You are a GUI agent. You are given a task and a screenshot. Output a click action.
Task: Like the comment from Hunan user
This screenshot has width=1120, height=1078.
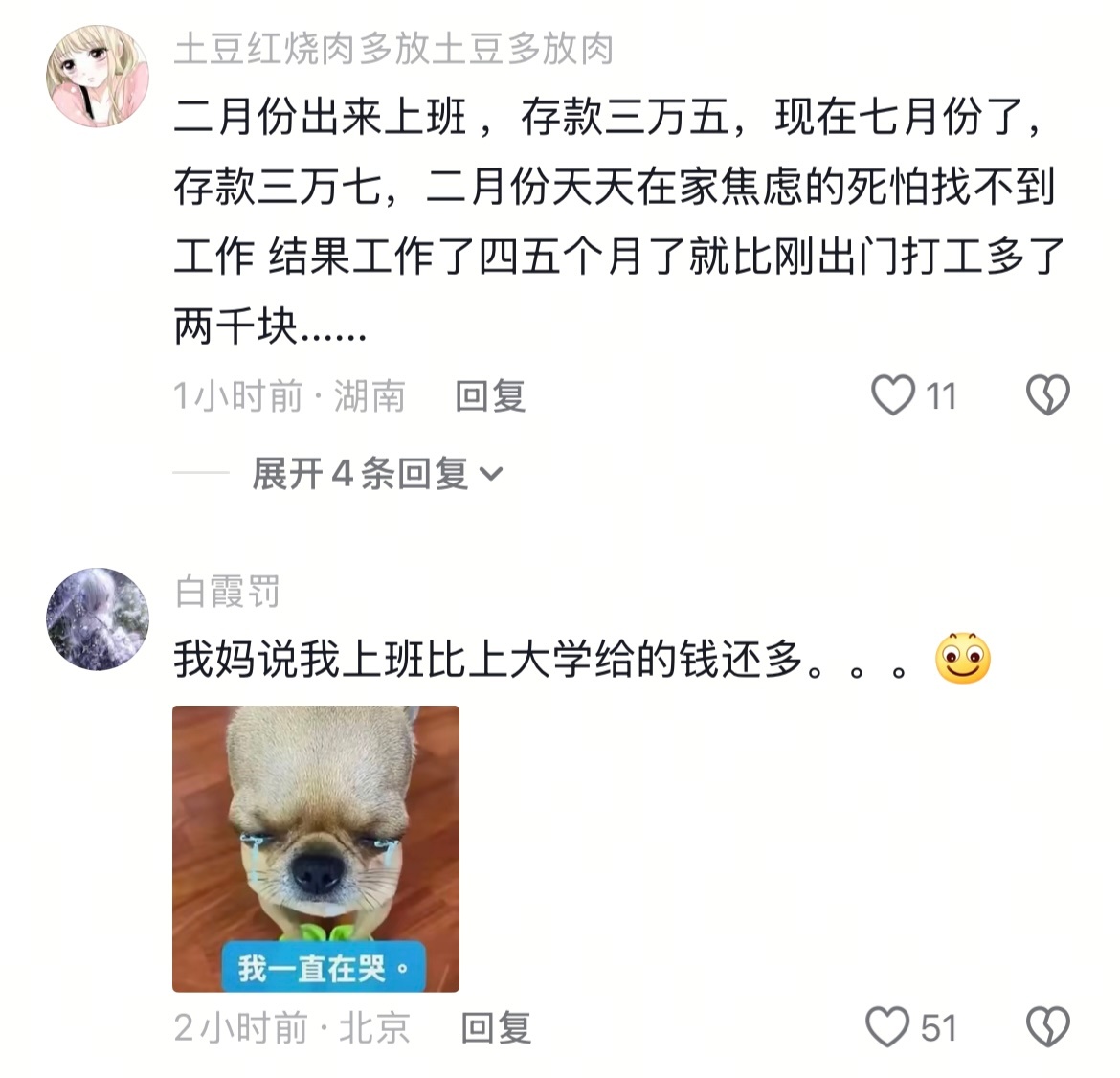(893, 395)
